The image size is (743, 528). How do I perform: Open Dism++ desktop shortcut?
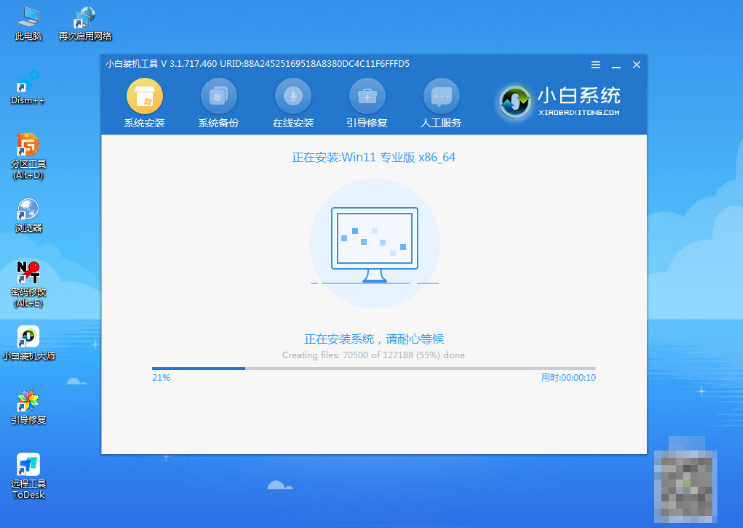28,85
